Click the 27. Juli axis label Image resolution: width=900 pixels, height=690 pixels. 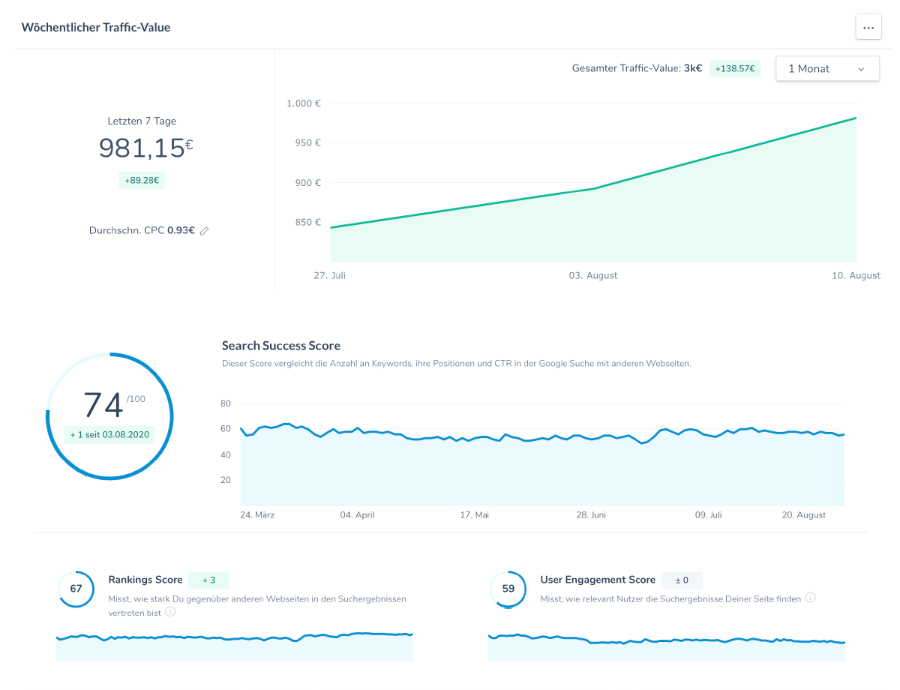click(x=329, y=276)
